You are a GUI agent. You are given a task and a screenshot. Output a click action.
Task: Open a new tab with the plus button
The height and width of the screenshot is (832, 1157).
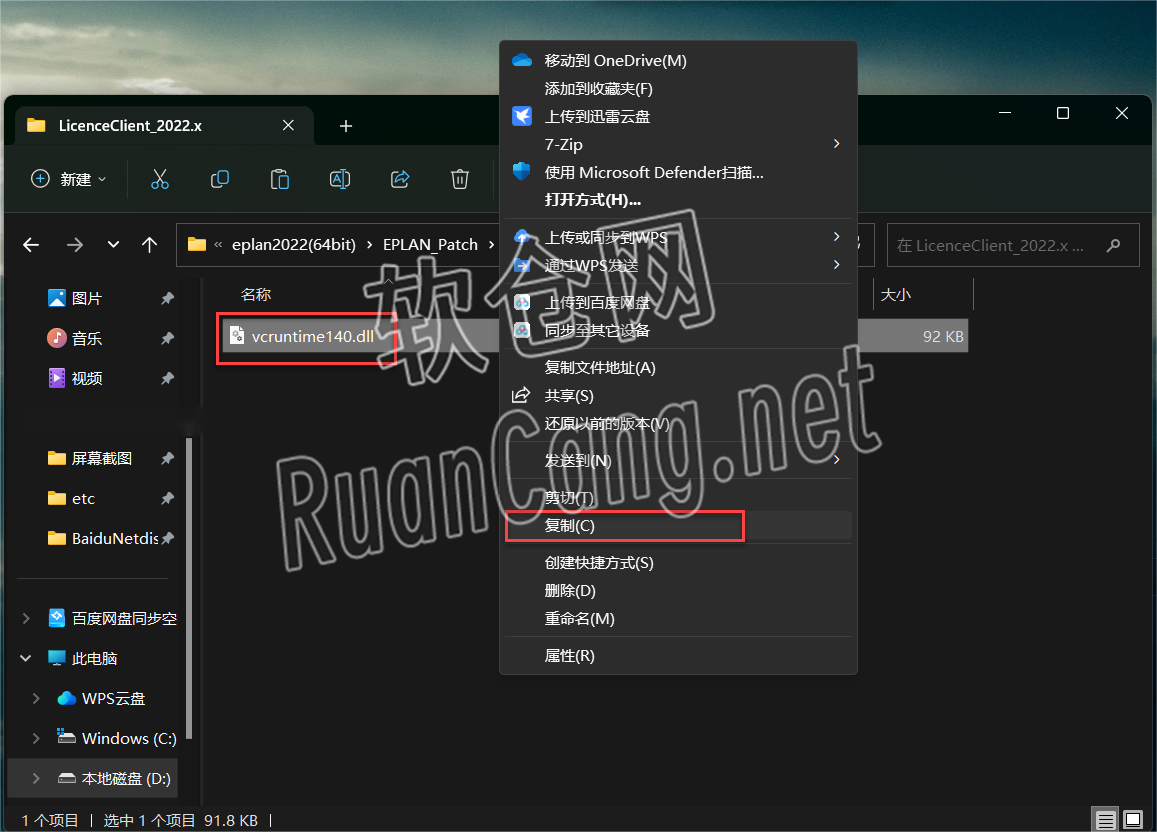(345, 125)
